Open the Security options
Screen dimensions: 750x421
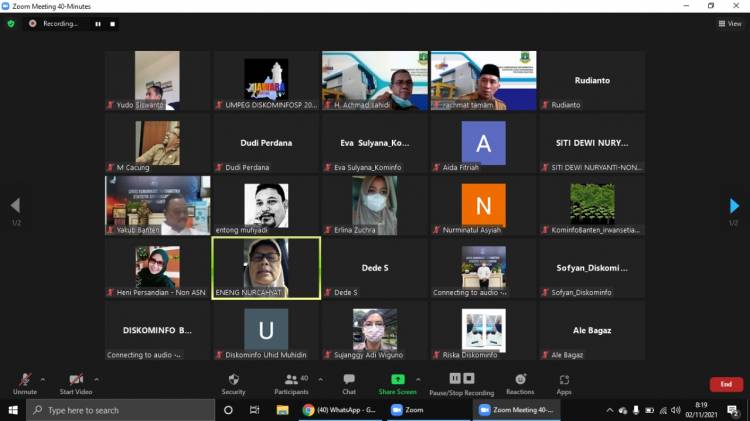233,384
